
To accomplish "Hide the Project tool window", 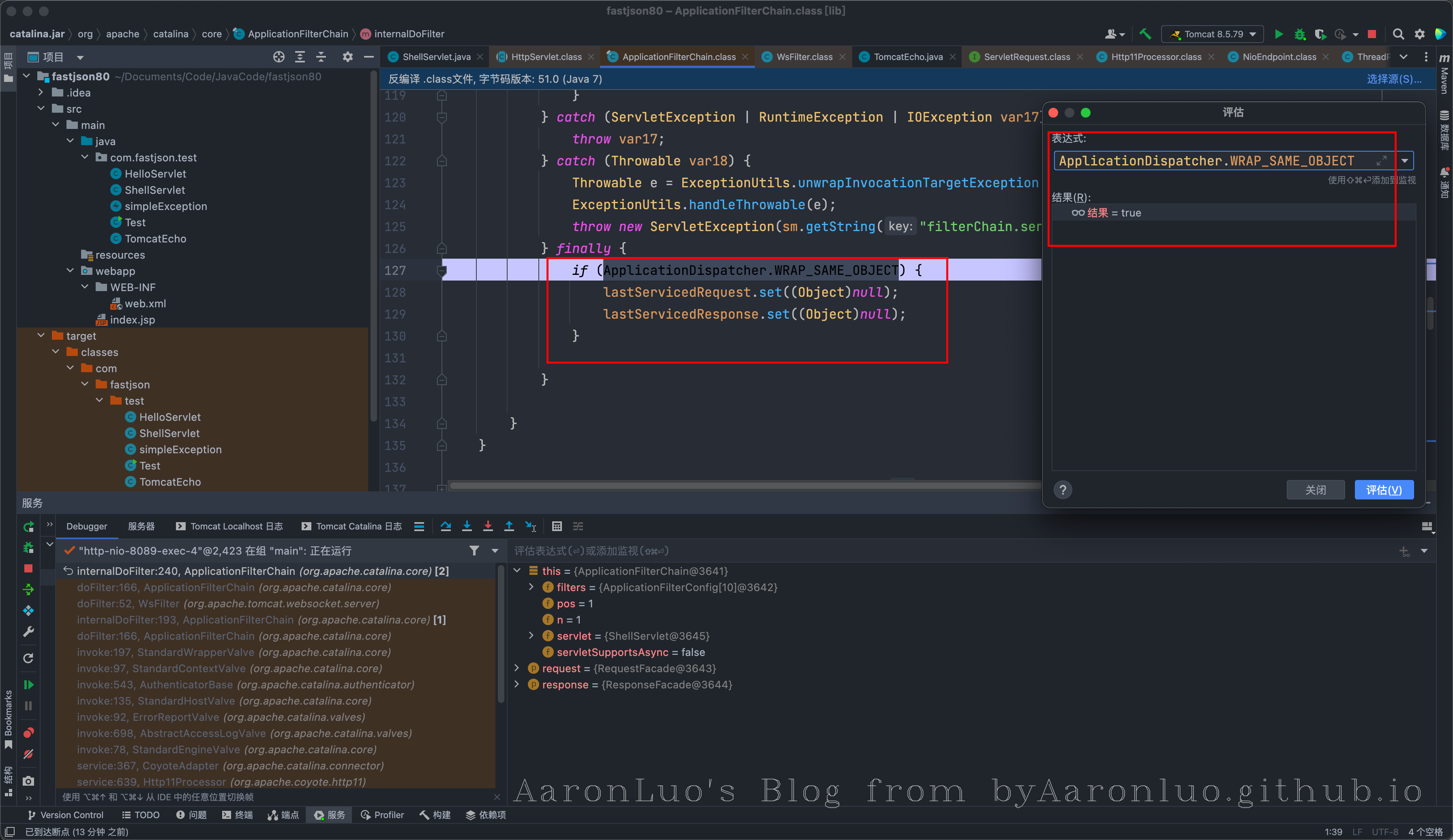I will click(x=369, y=56).
